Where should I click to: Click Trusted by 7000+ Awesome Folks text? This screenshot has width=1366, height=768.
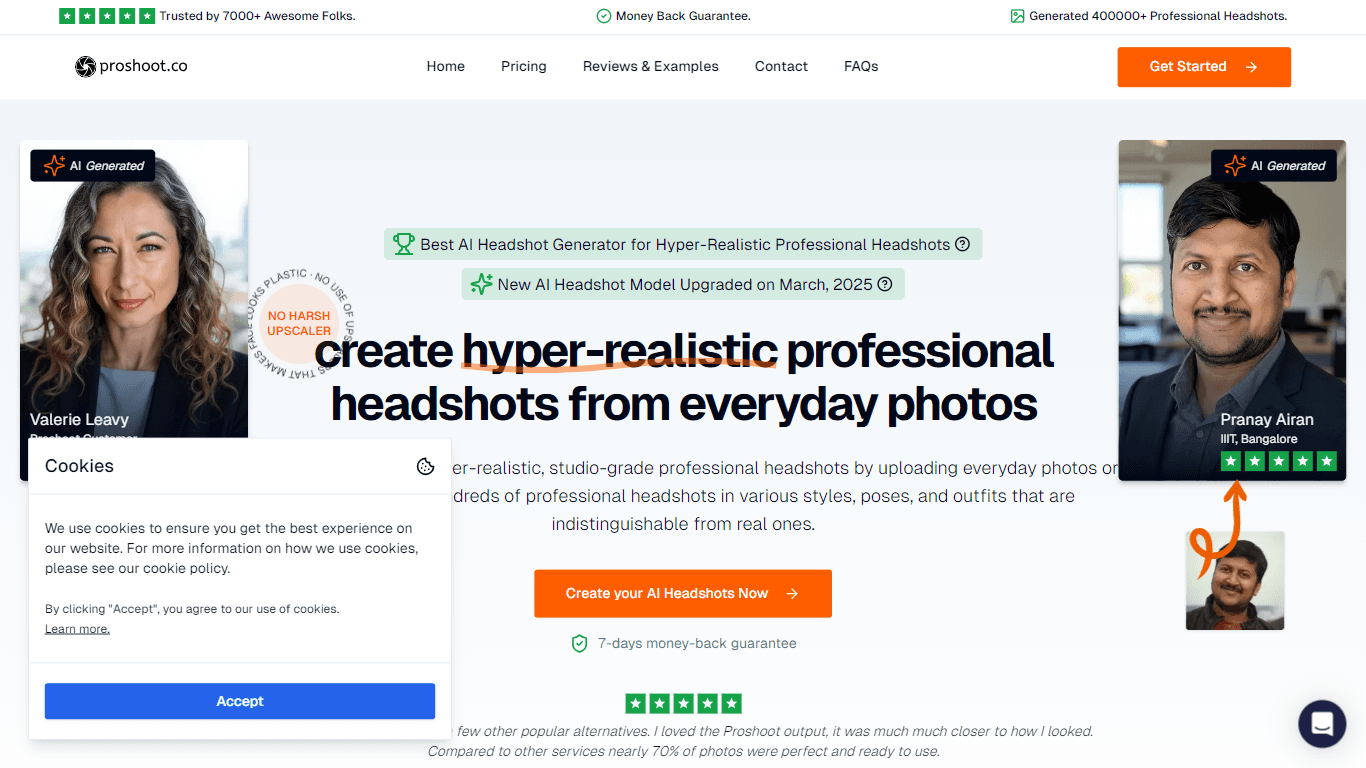point(257,16)
